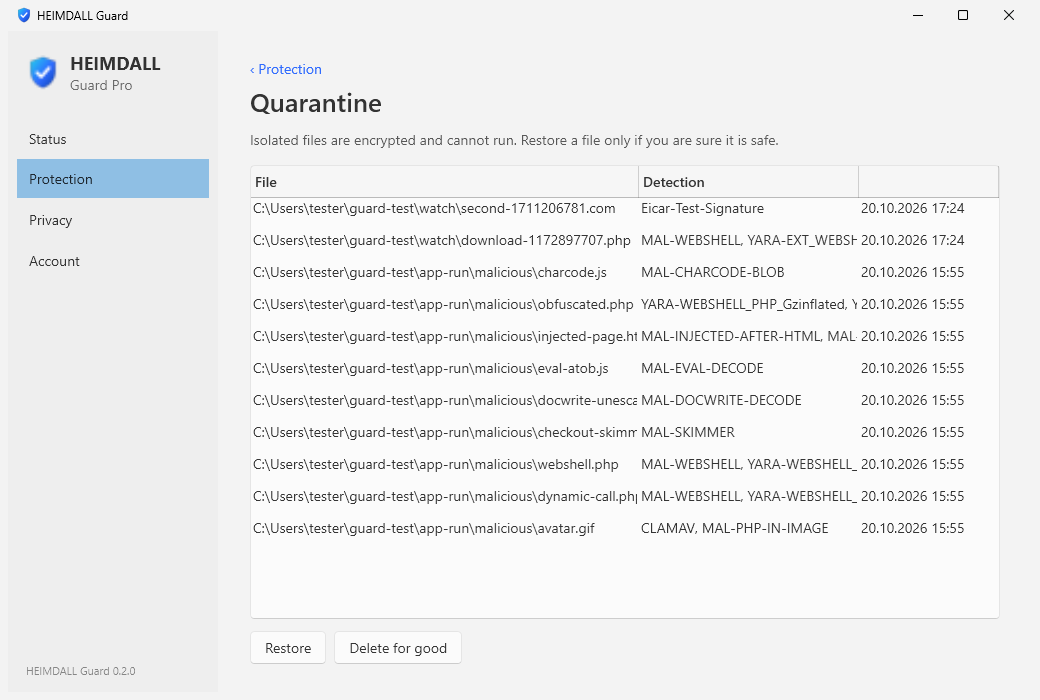The image size is (1040, 700).
Task: Maximize the HEIMDALL Guard window
Action: coord(963,15)
